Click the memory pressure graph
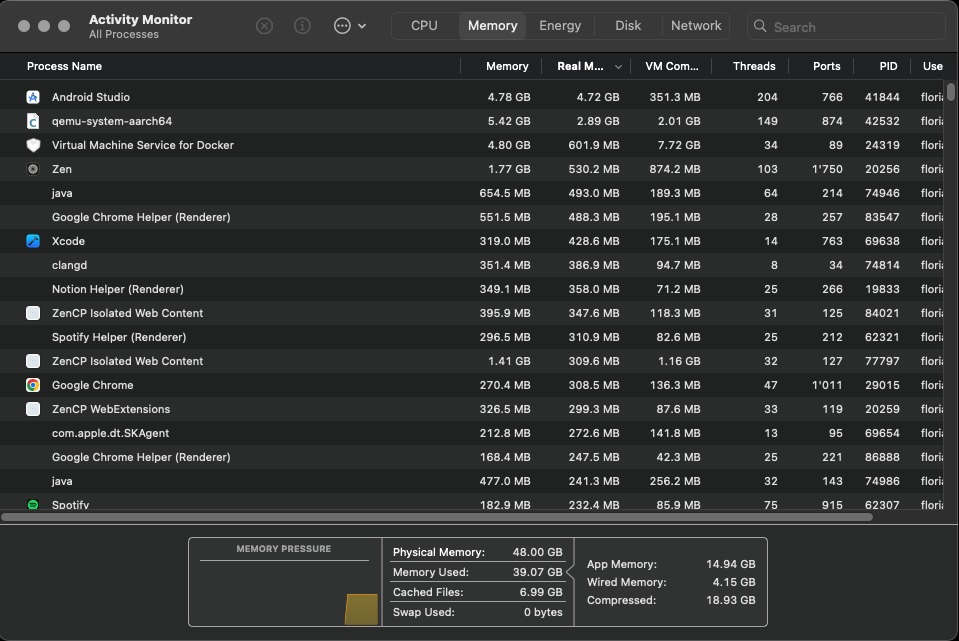The height and width of the screenshot is (641, 959). click(x=284, y=590)
